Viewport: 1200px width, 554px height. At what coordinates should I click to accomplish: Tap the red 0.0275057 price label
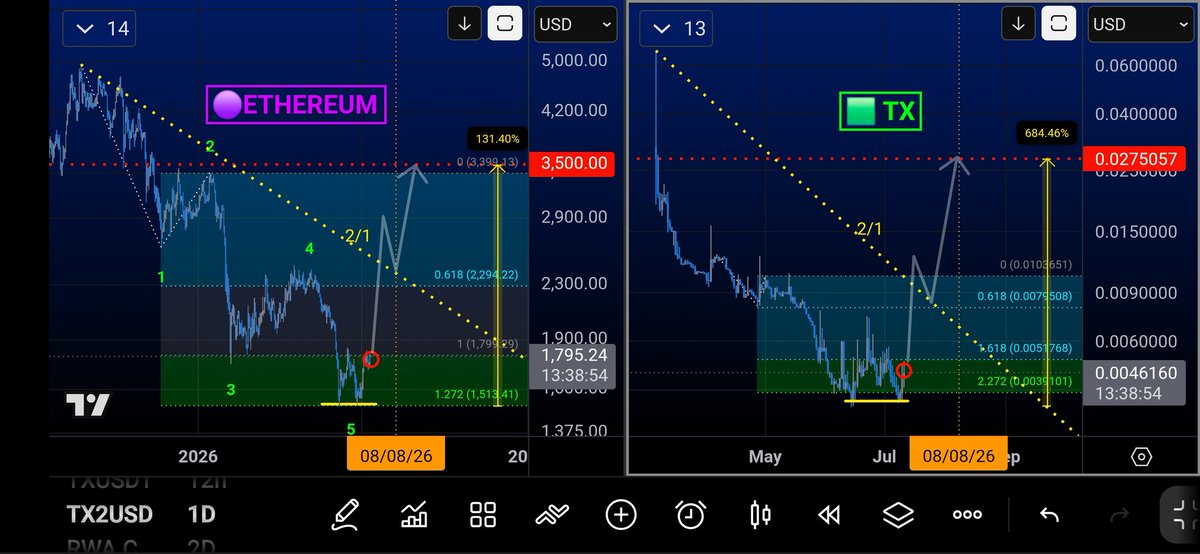coord(1133,159)
